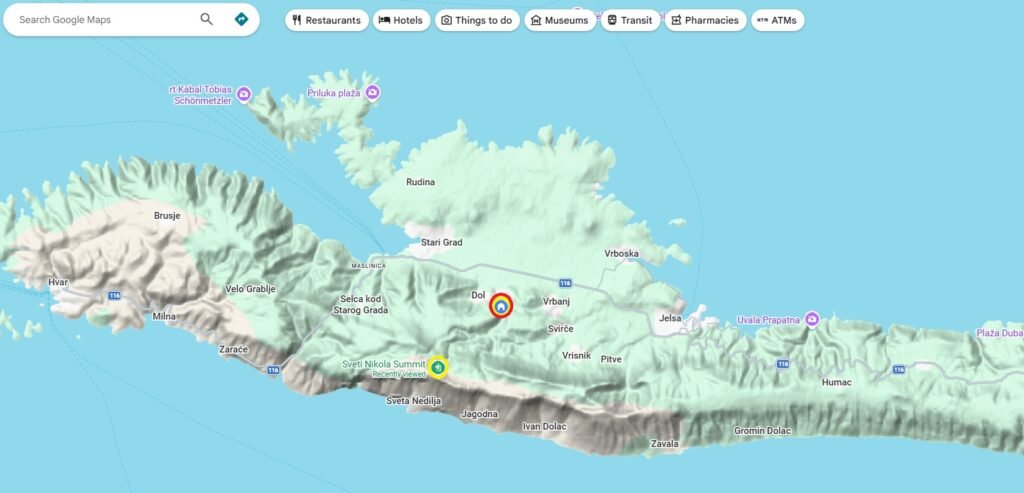Screen dimensions: 1024x493
Task: Click the 116 road shield below Zaraće
Action: click(273, 370)
